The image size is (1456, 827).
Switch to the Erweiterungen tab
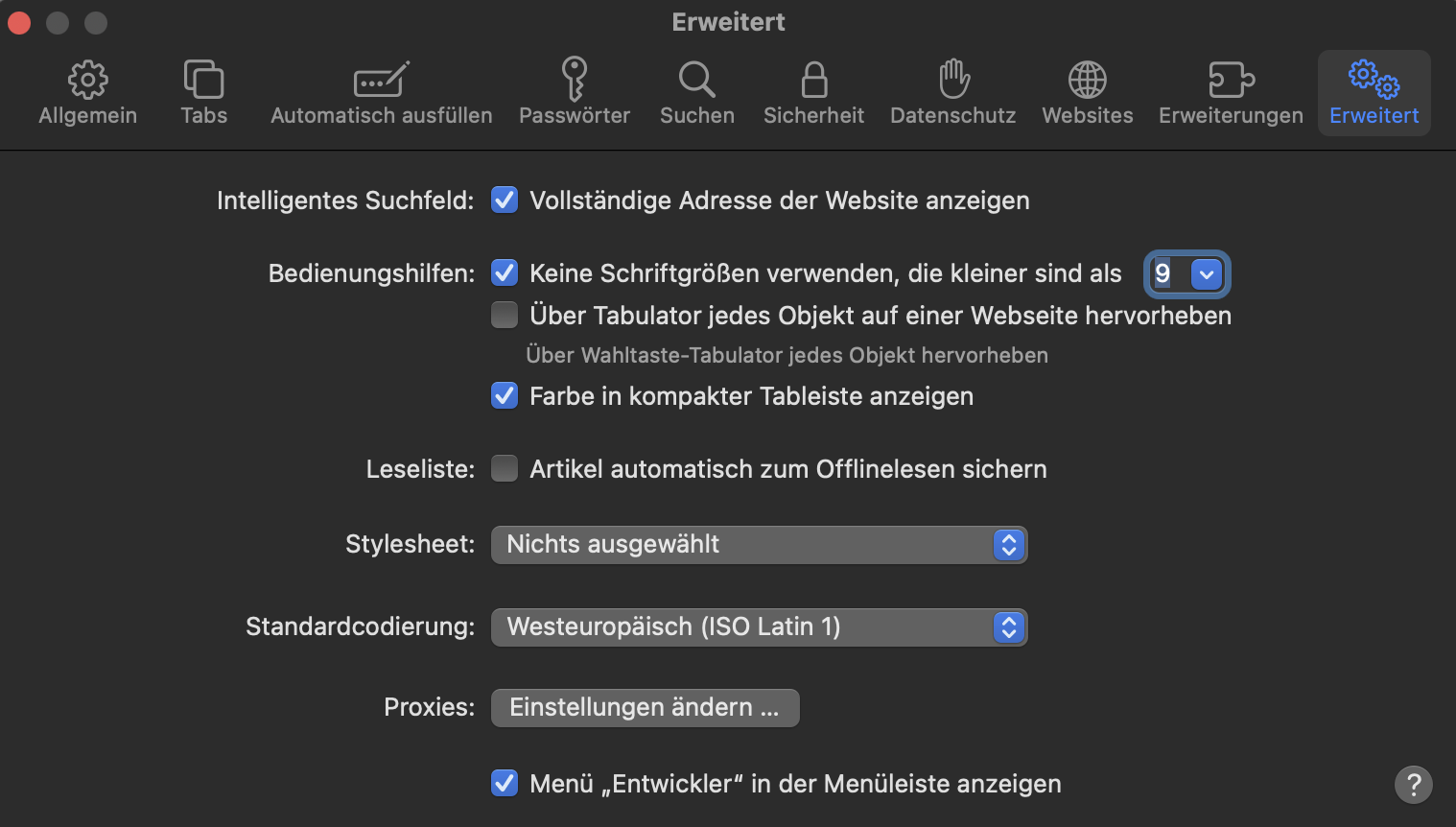[1231, 93]
